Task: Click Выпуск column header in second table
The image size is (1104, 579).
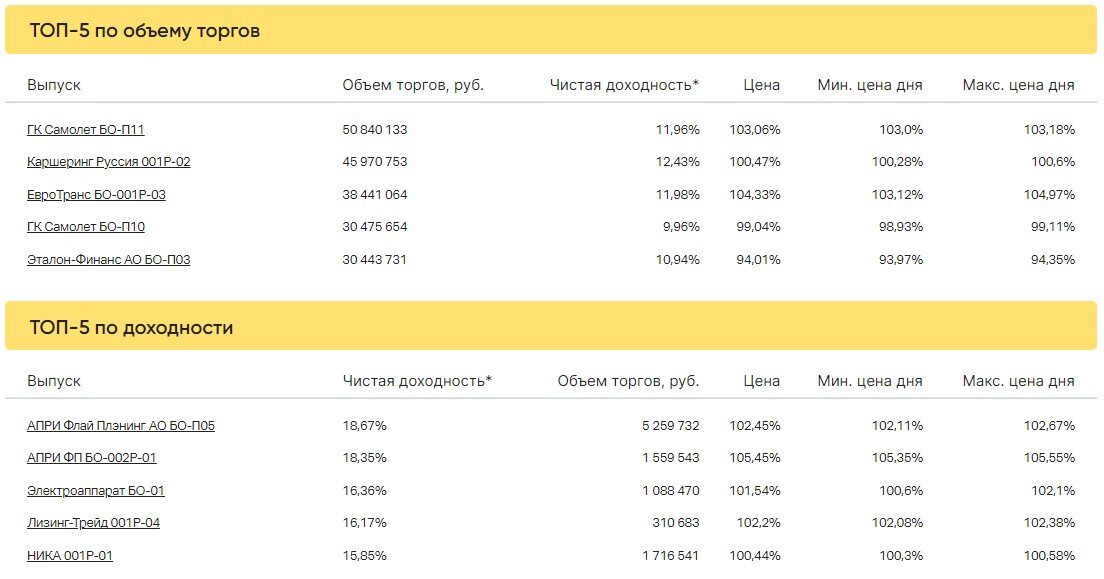Action: (x=54, y=381)
